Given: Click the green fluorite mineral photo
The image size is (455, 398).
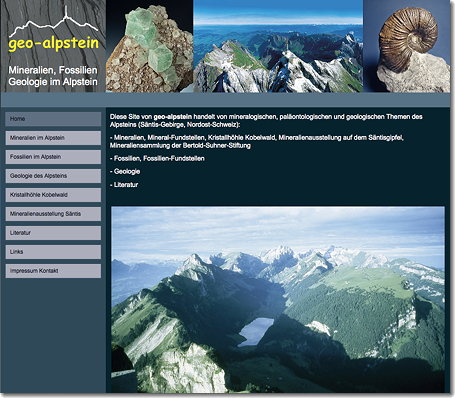Looking at the screenshot, I should point(149,46).
